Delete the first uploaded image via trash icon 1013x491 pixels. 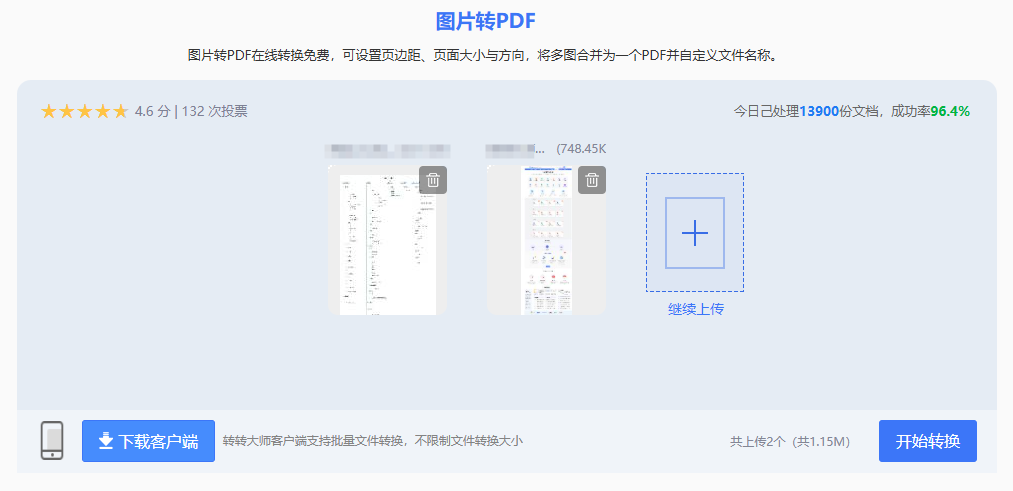[x=433, y=180]
